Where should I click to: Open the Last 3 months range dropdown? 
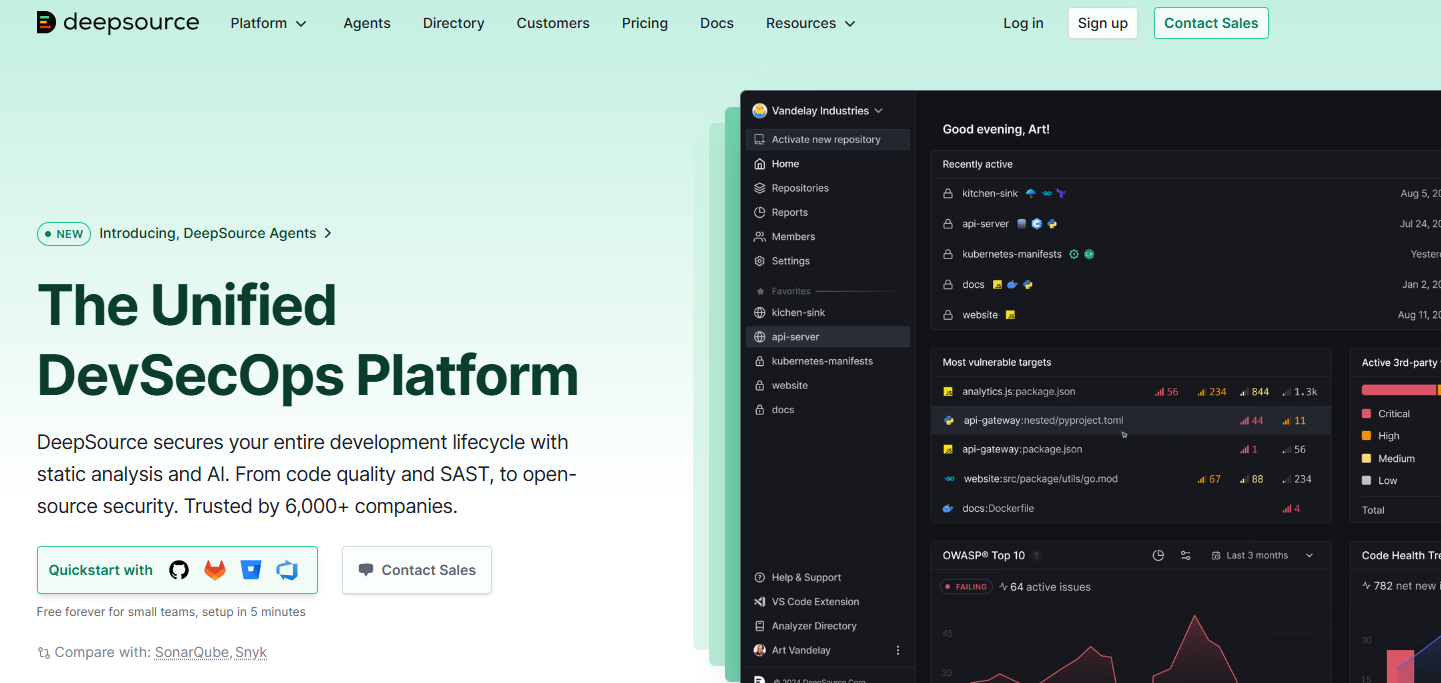[1262, 555]
